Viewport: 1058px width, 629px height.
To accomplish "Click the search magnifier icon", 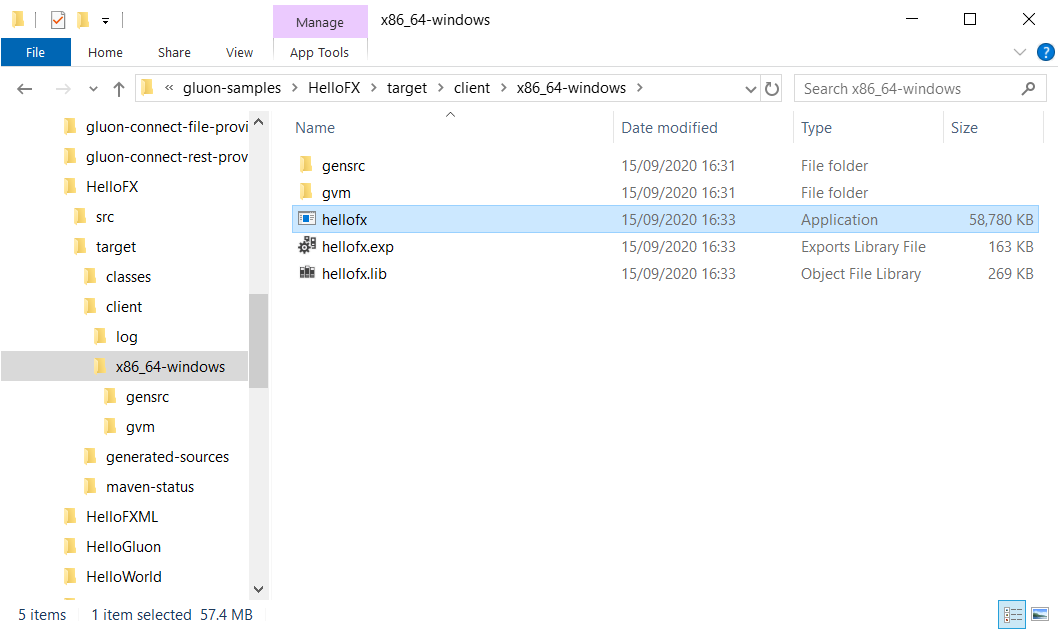I will [x=1028, y=88].
